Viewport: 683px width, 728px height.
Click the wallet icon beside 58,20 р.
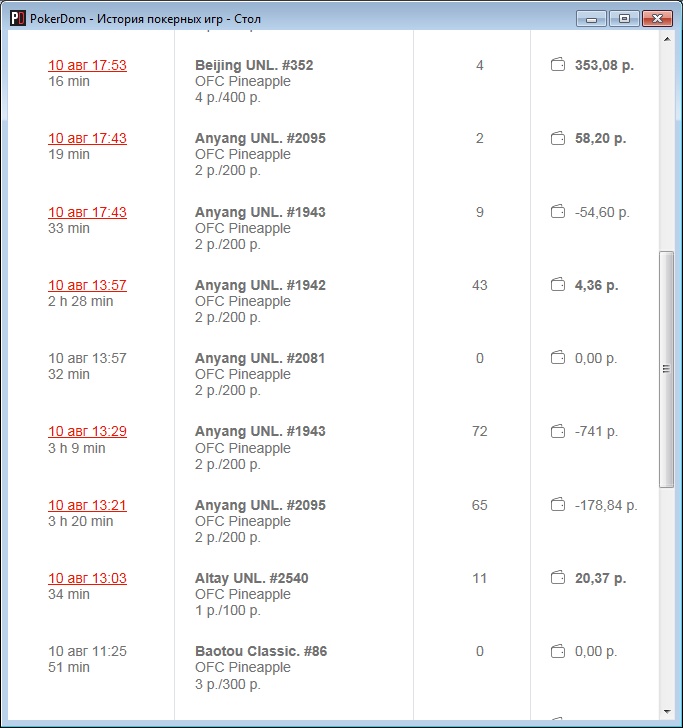click(x=558, y=138)
